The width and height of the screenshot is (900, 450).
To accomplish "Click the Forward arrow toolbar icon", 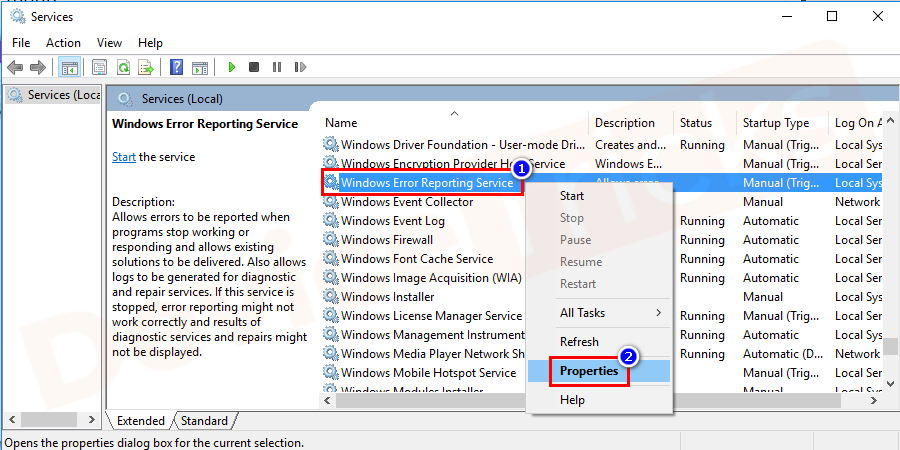I will [x=38, y=68].
